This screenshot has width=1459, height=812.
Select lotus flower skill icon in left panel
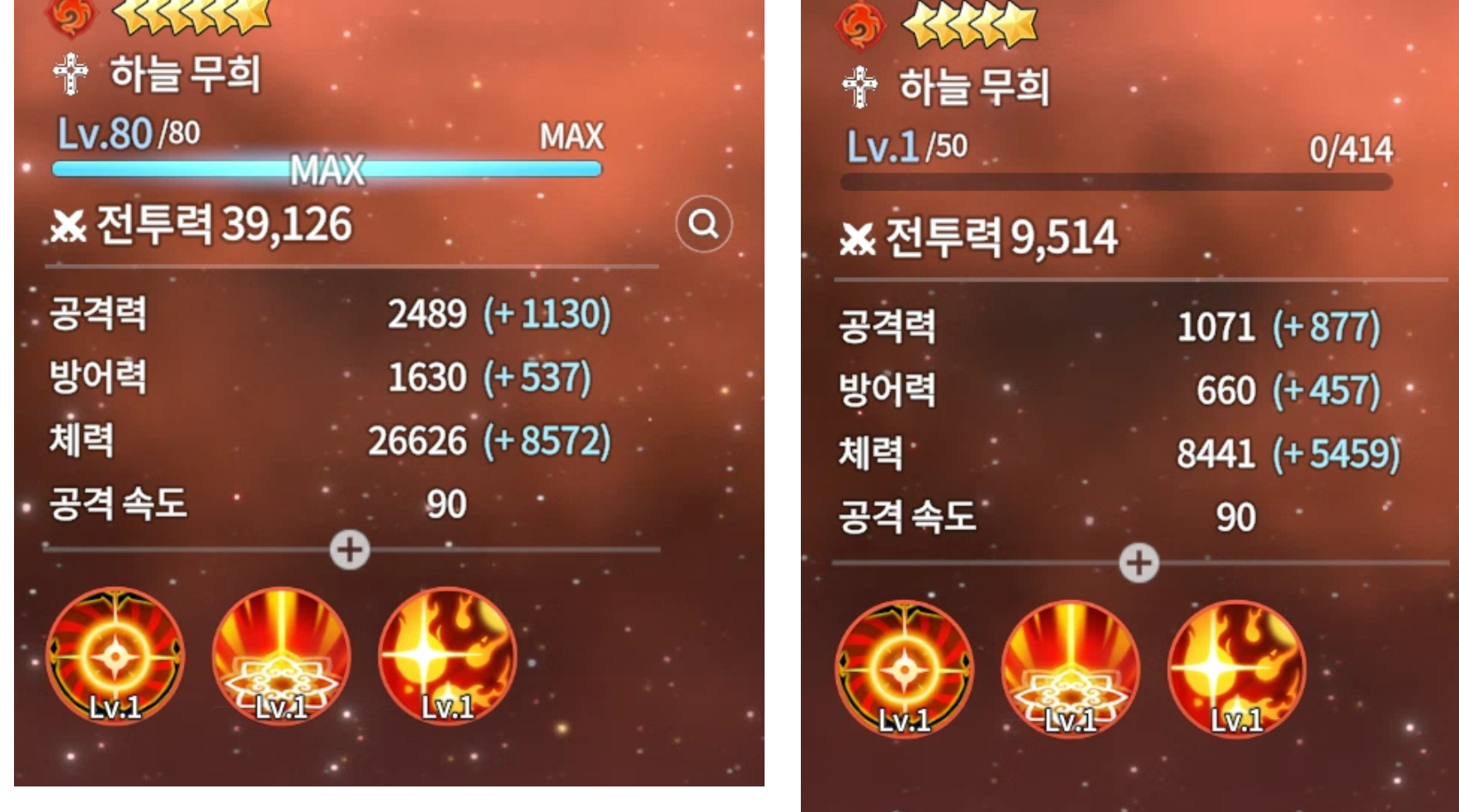point(281,656)
